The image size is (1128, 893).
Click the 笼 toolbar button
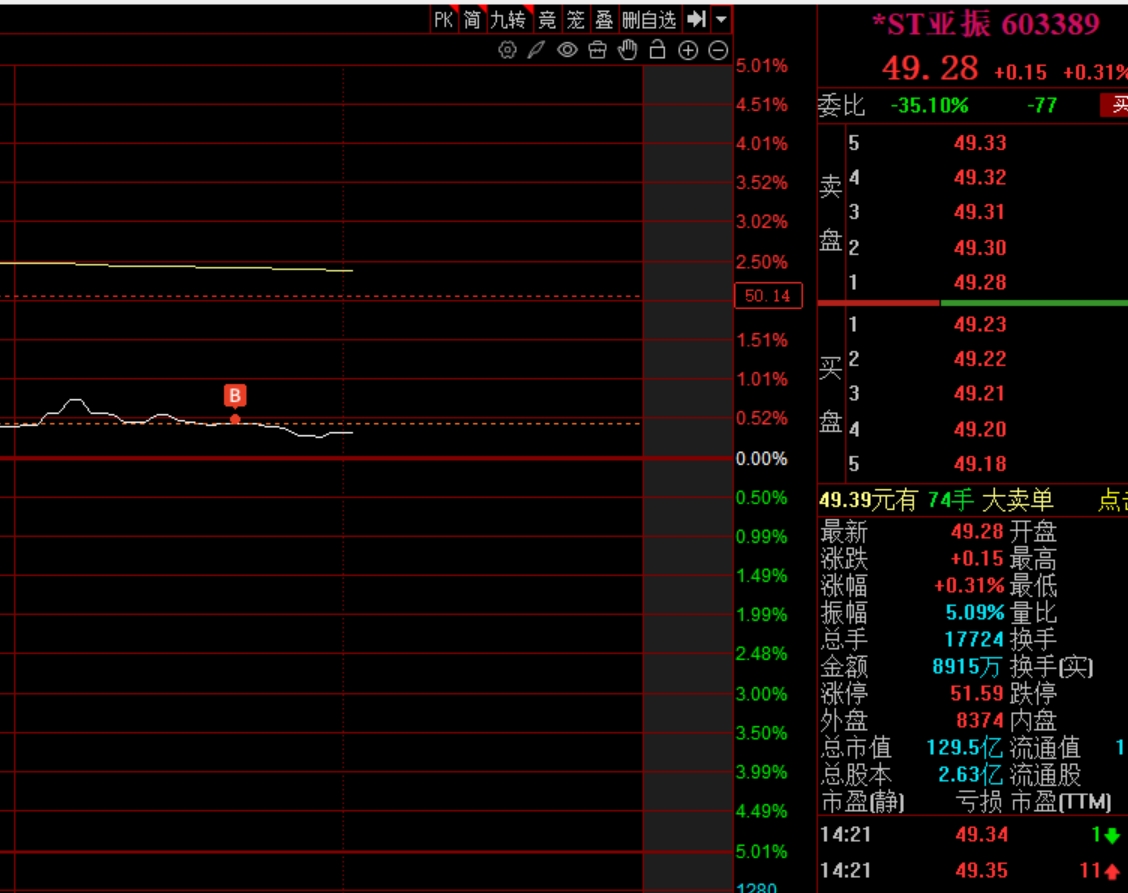pyautogui.click(x=576, y=19)
